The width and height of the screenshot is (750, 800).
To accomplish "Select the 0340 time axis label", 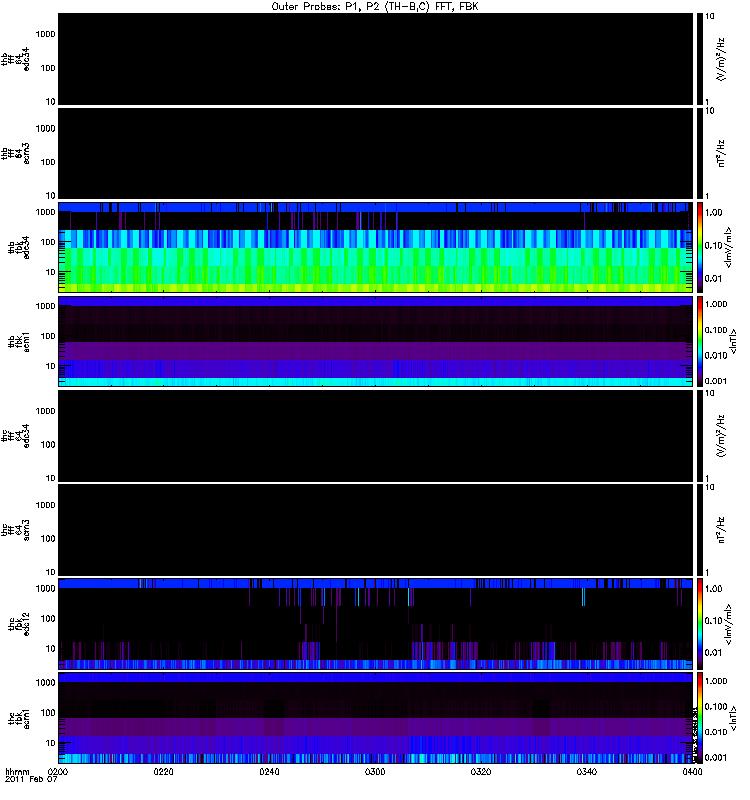I will point(587,771).
